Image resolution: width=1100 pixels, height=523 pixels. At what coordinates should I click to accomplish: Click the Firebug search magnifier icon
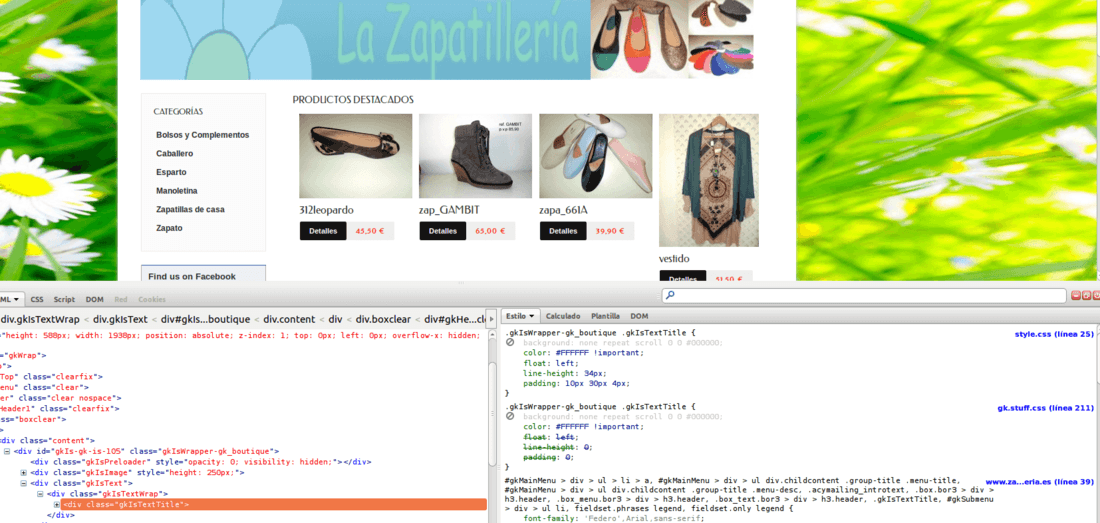click(x=670, y=296)
